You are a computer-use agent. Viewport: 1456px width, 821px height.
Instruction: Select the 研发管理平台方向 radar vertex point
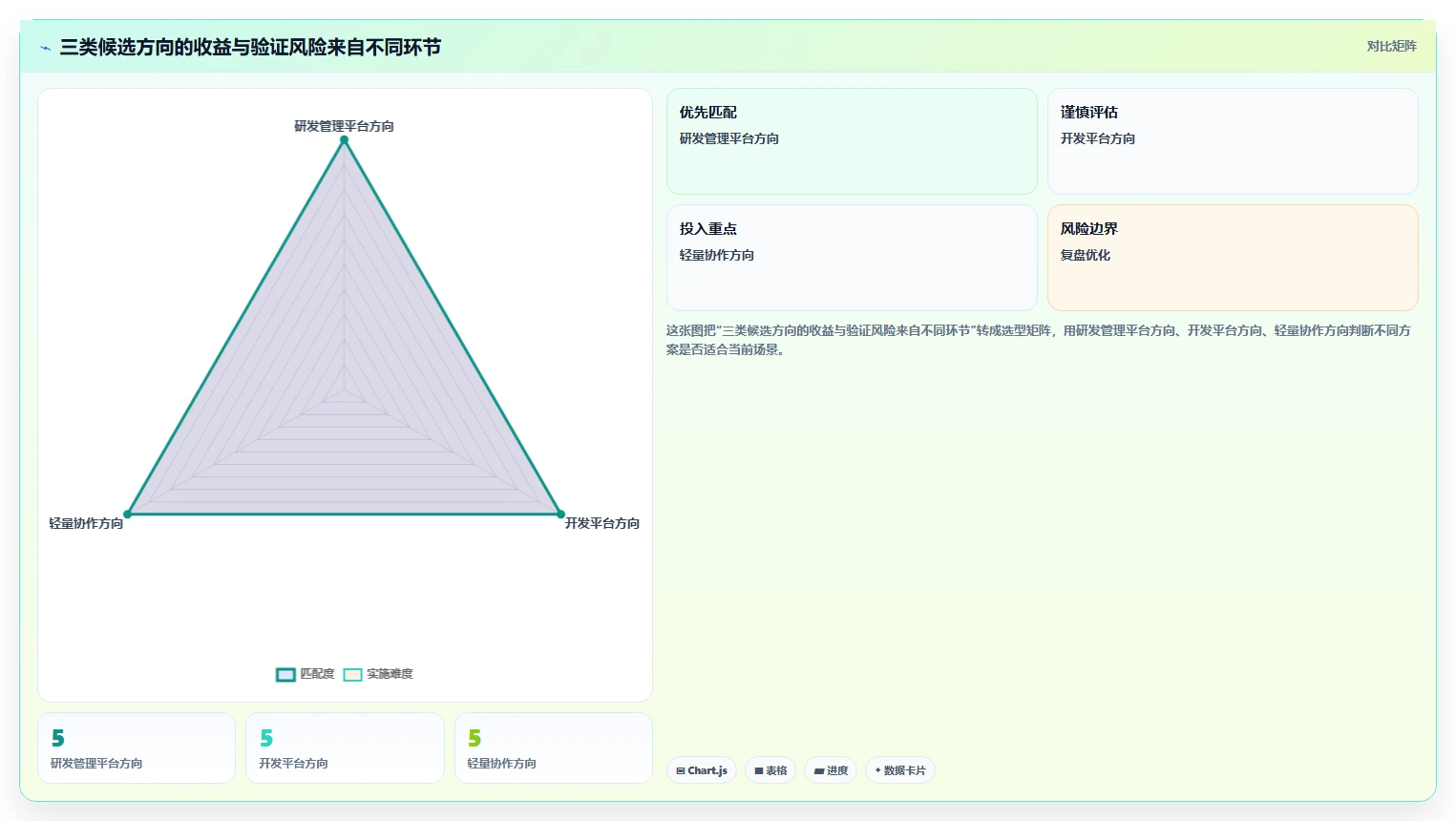pos(344,140)
